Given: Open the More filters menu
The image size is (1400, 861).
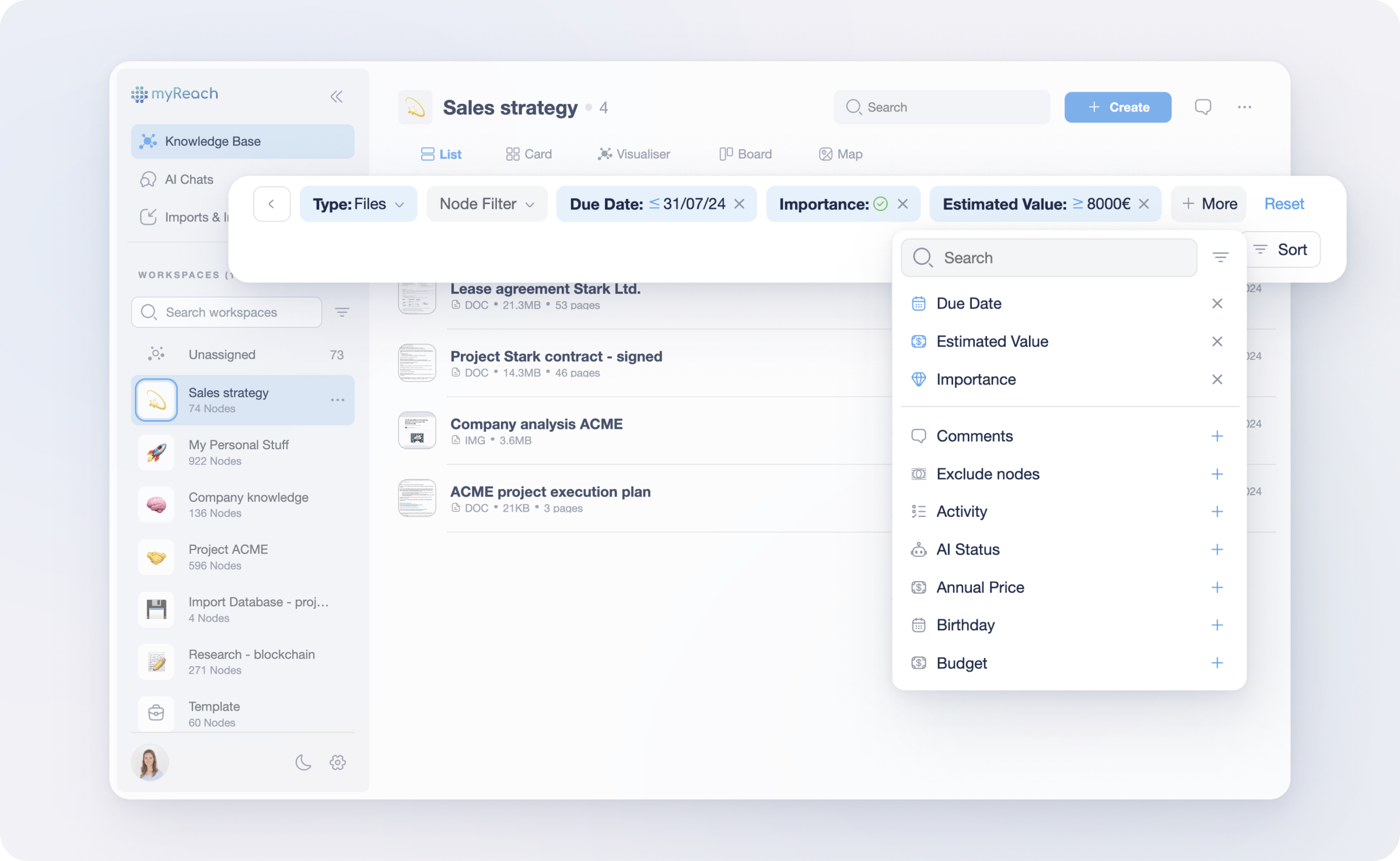Looking at the screenshot, I should point(1209,204).
